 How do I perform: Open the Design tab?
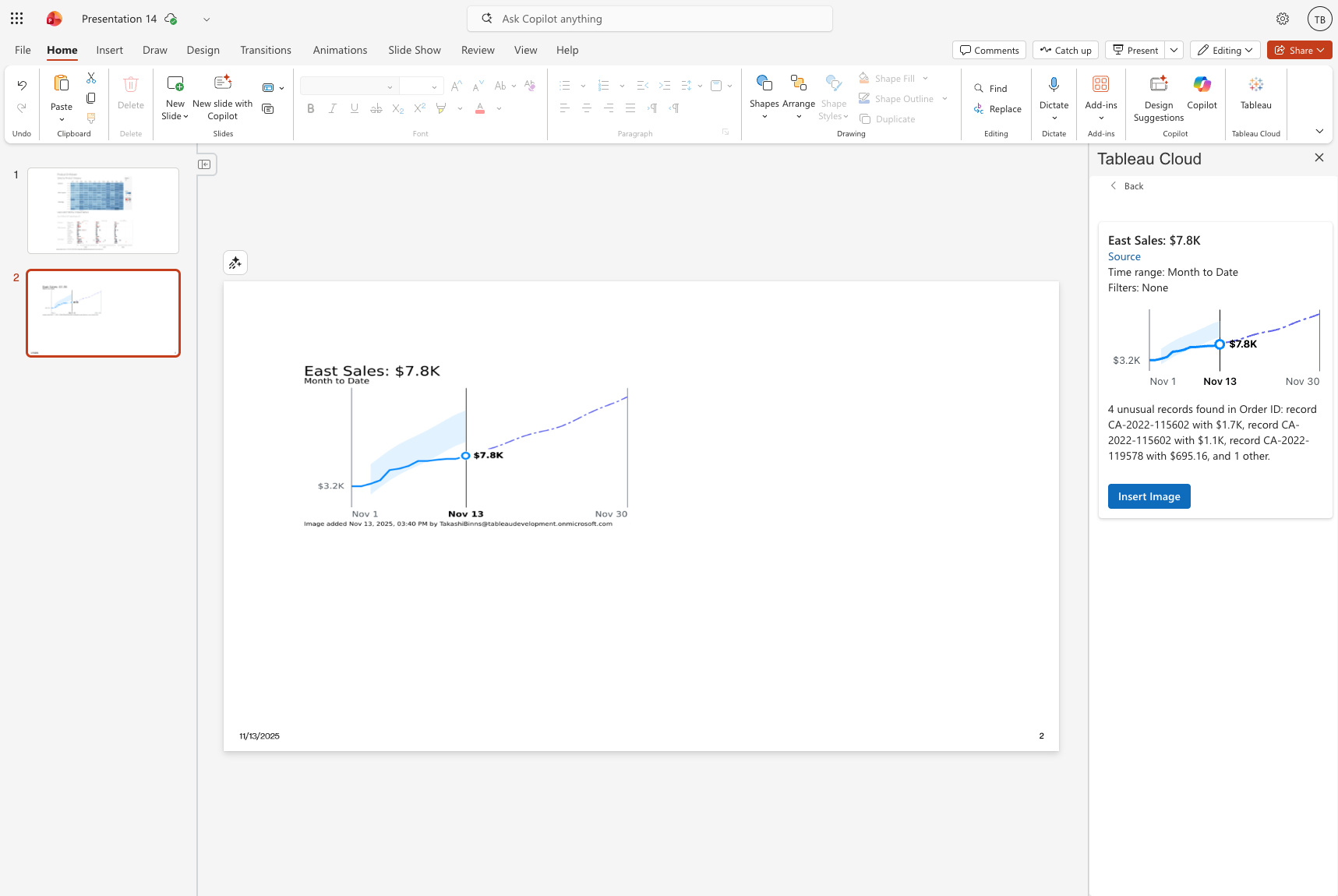pyautogui.click(x=203, y=50)
